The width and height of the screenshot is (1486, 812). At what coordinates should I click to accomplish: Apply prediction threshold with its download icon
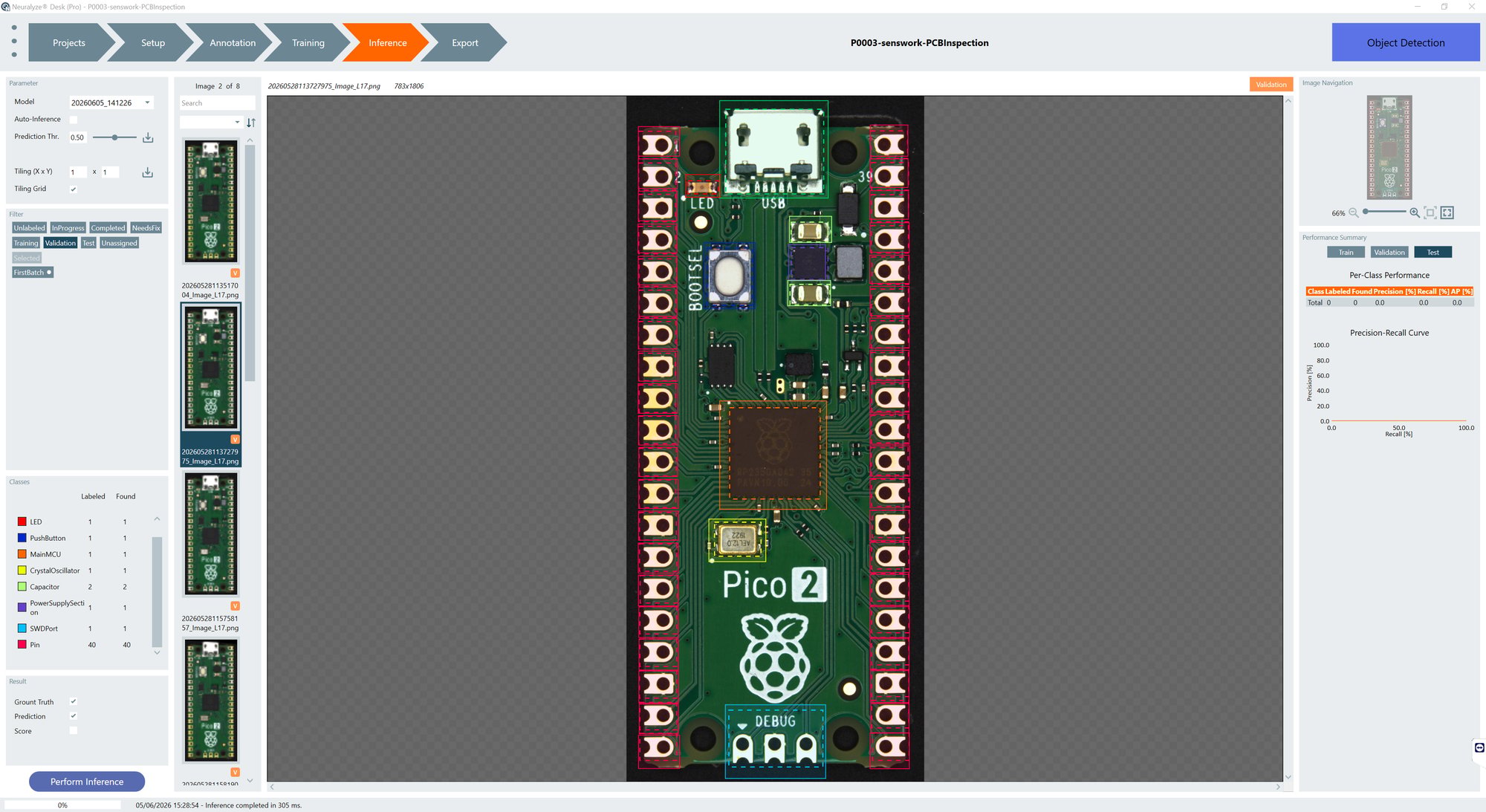tap(148, 137)
